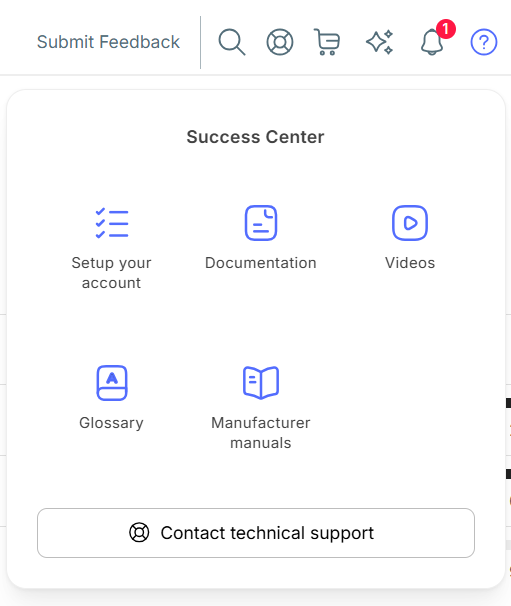The width and height of the screenshot is (511, 606).
Task: Open the shopping cart icon
Action: 327,42
